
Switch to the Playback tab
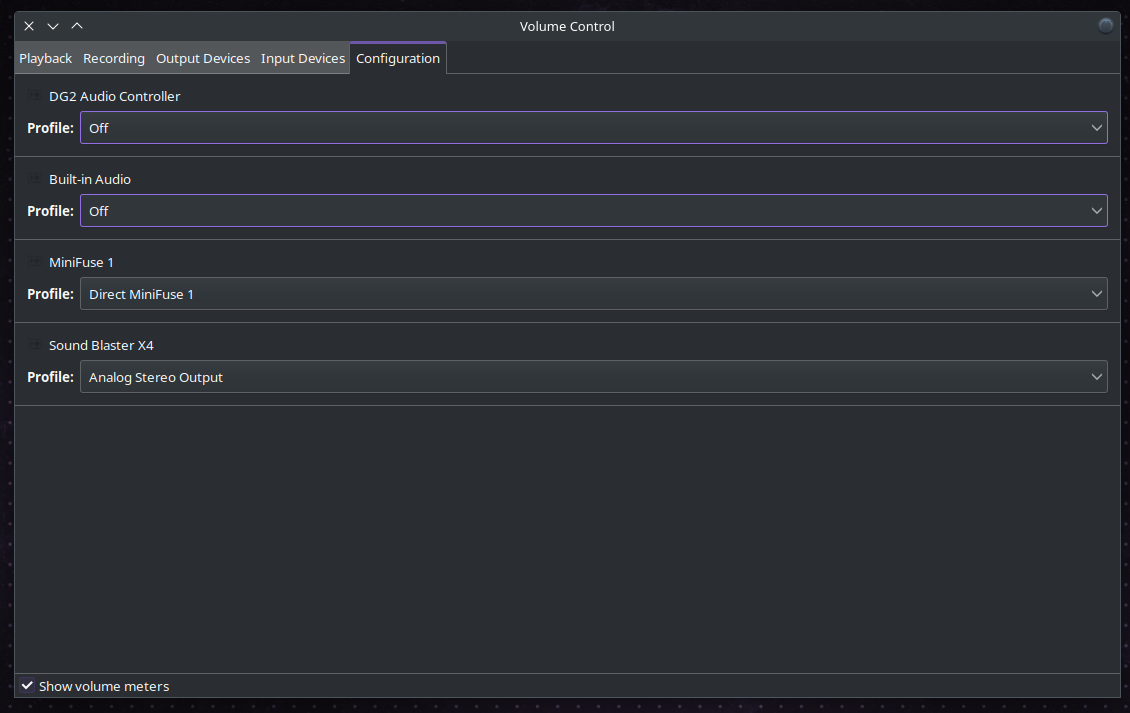point(45,58)
